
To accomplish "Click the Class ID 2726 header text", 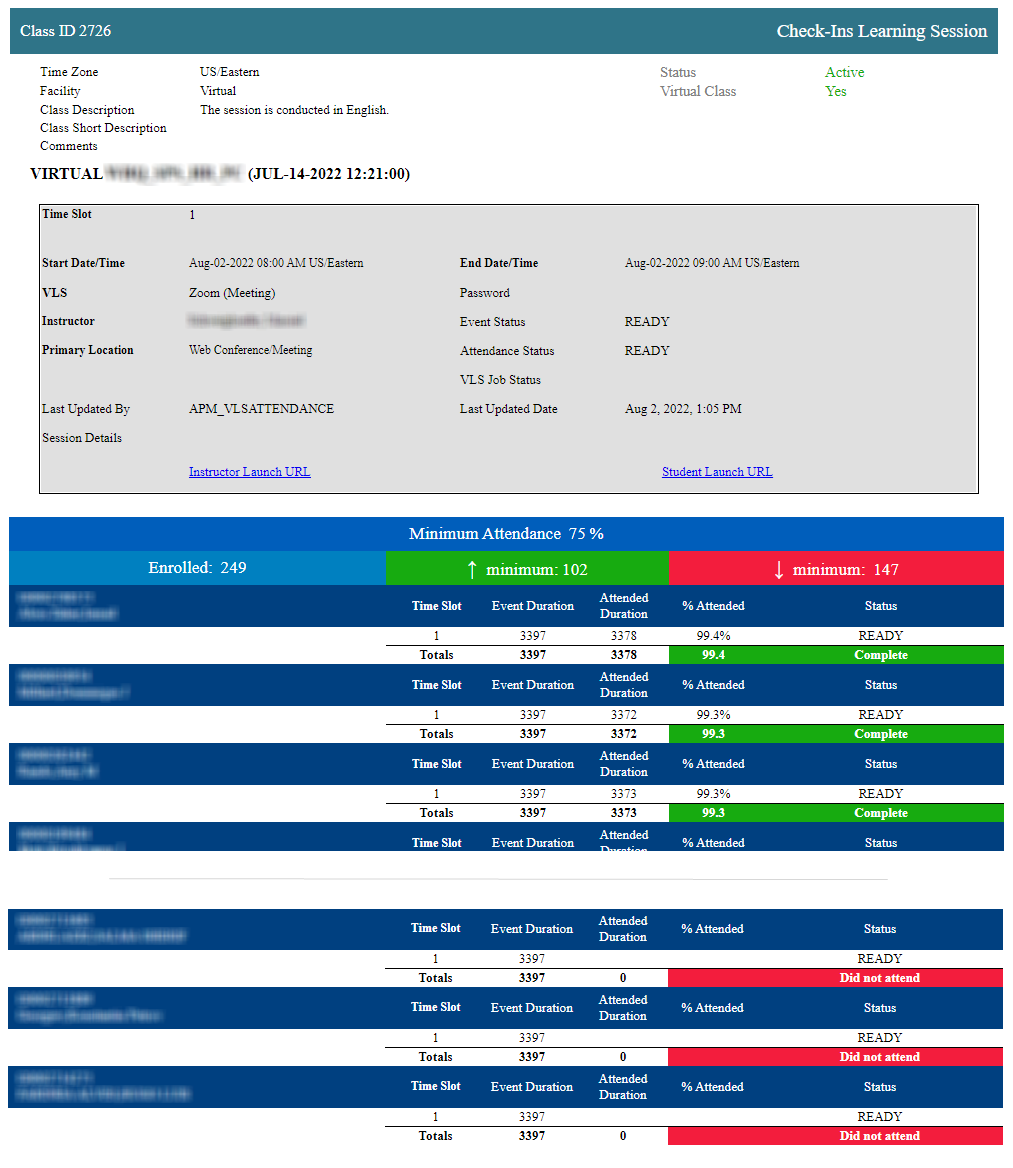I will (x=66, y=31).
